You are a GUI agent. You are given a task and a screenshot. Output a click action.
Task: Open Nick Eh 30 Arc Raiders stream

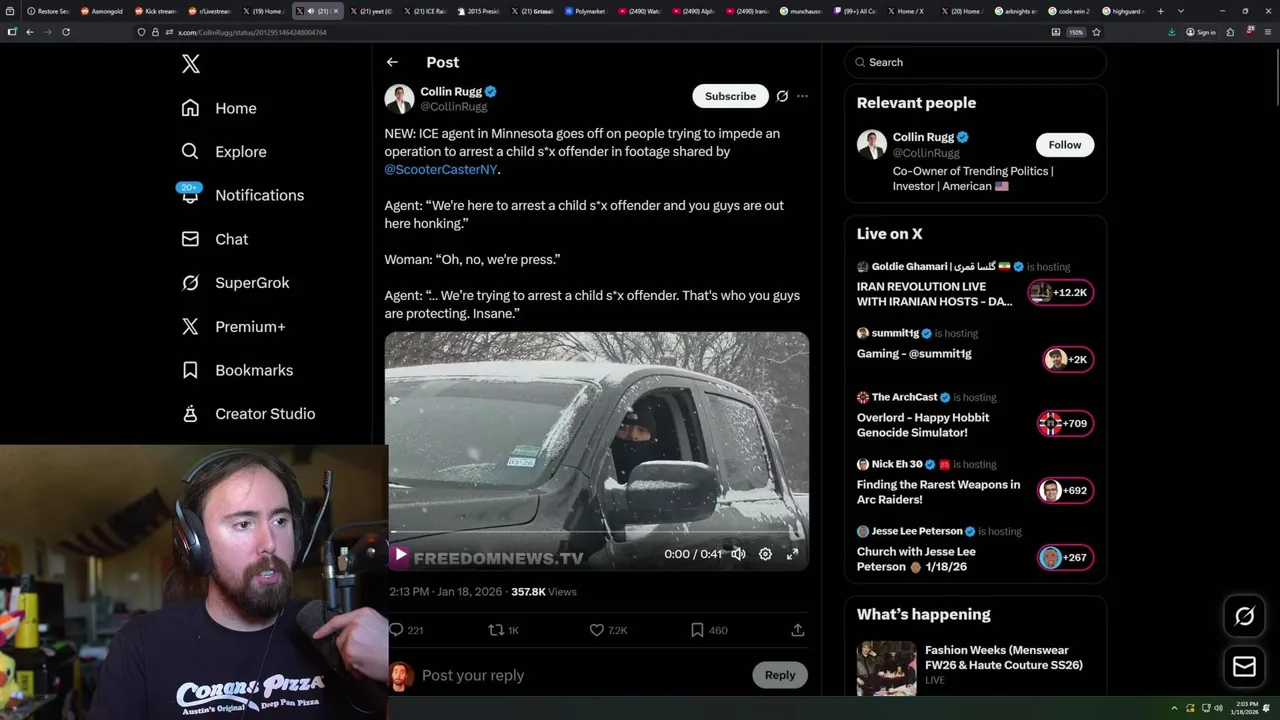938,492
